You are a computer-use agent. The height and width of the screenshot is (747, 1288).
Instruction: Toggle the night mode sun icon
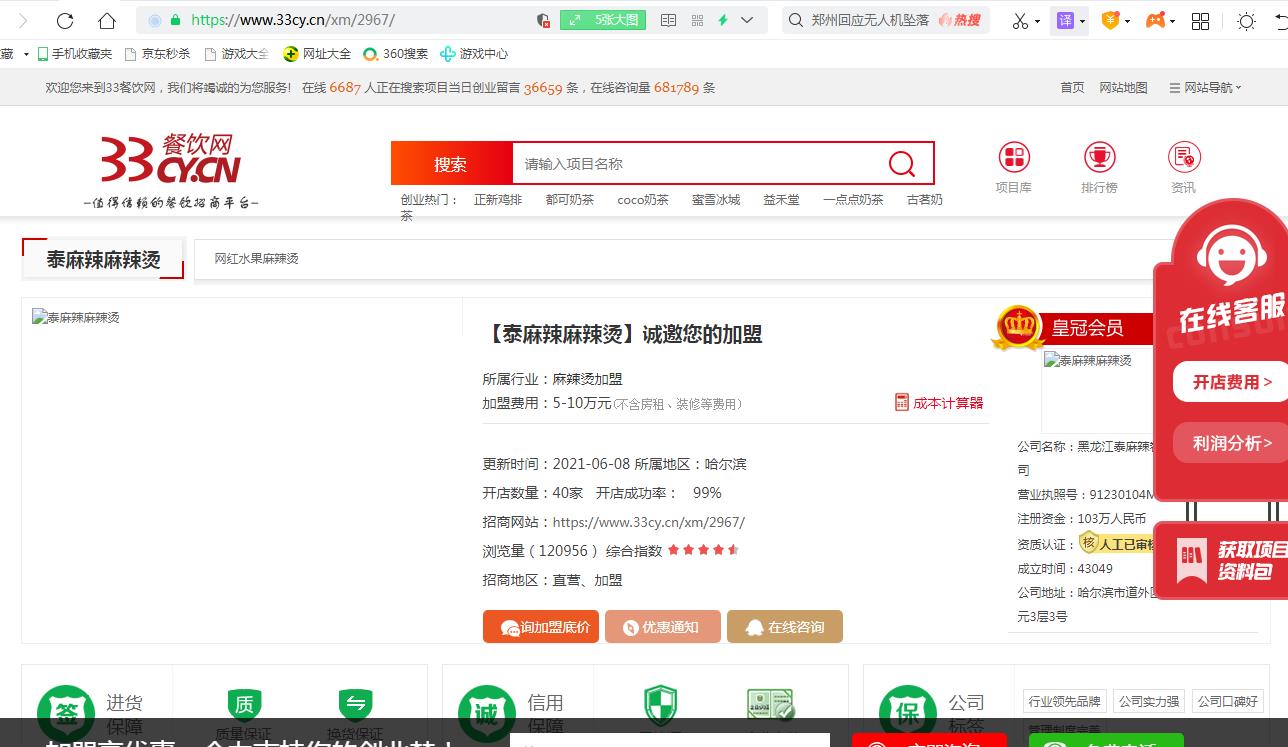click(x=1246, y=20)
